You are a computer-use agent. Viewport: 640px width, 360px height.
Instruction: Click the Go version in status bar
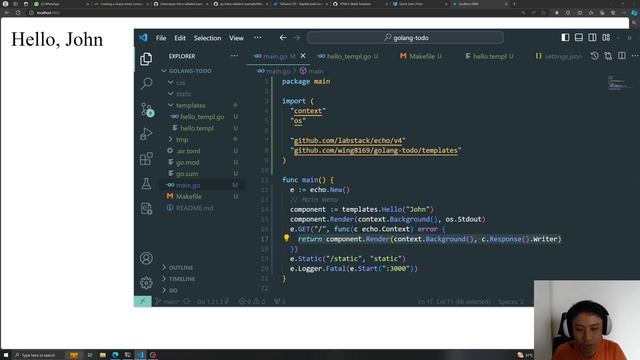(x=212, y=301)
